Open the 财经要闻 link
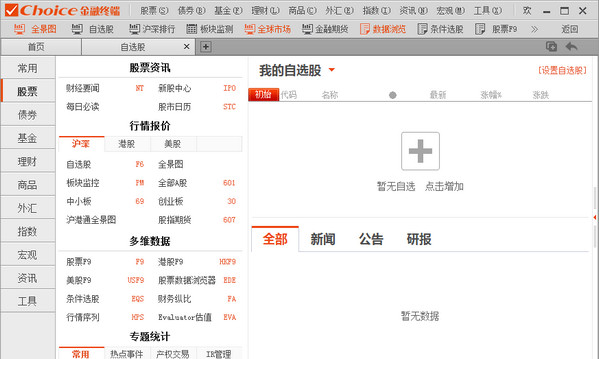599x373 pixels. [83, 88]
